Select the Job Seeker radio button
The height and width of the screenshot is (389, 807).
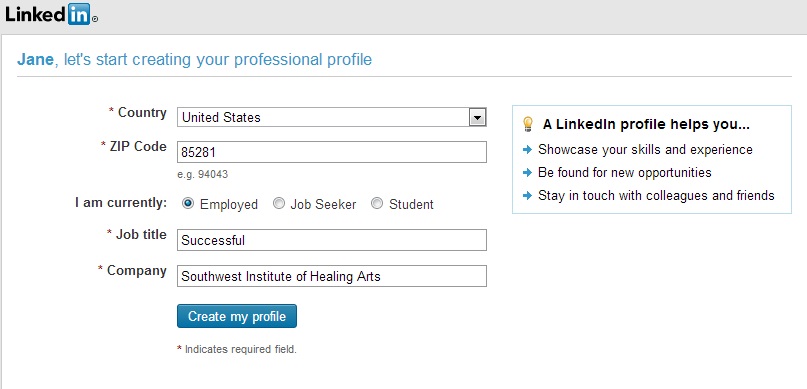(278, 204)
